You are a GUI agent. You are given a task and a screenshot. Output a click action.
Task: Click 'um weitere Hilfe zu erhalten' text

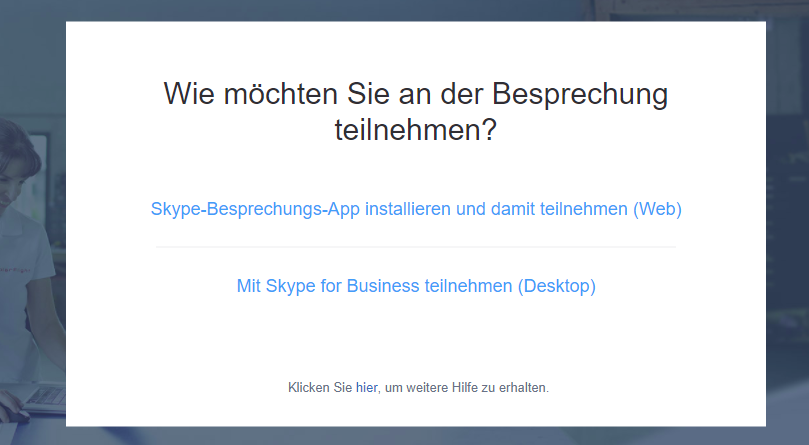pos(465,388)
